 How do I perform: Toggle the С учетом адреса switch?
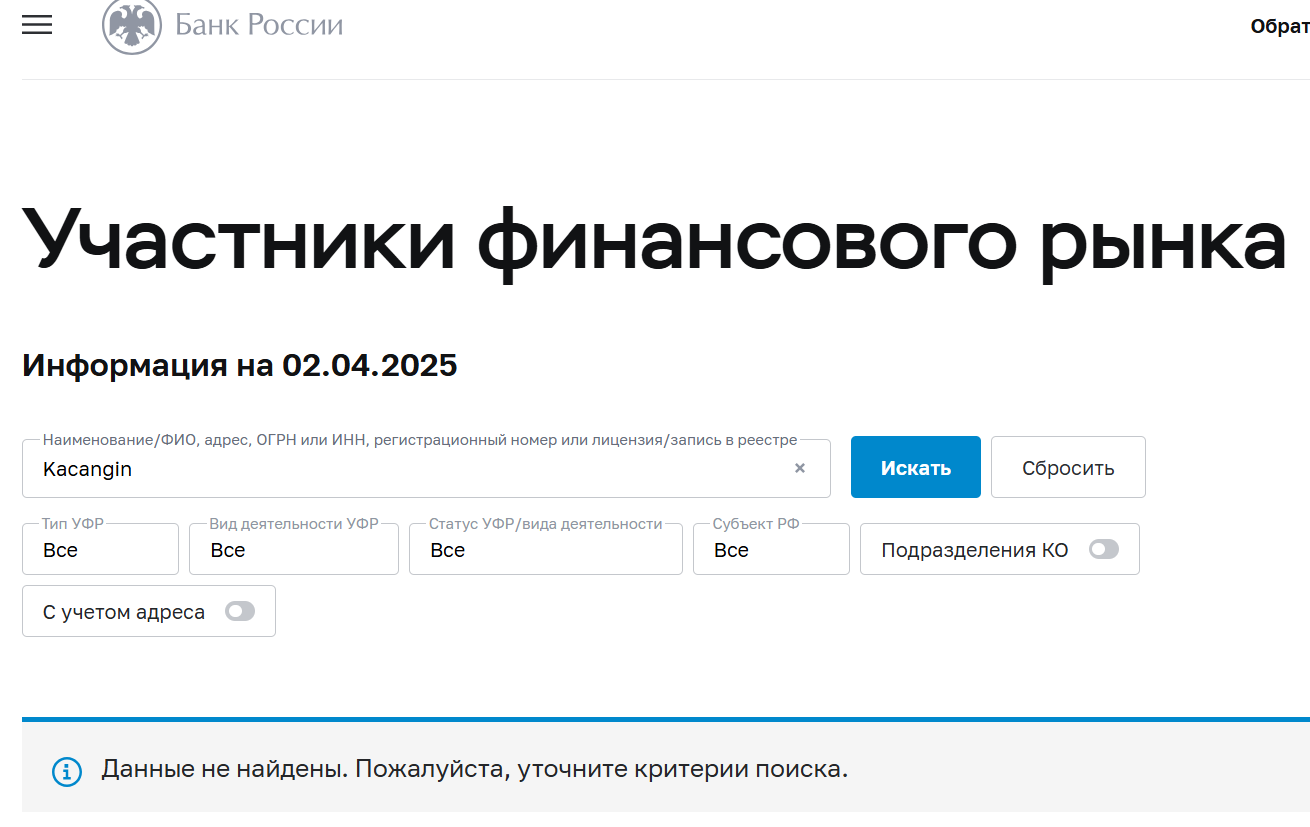tap(240, 611)
